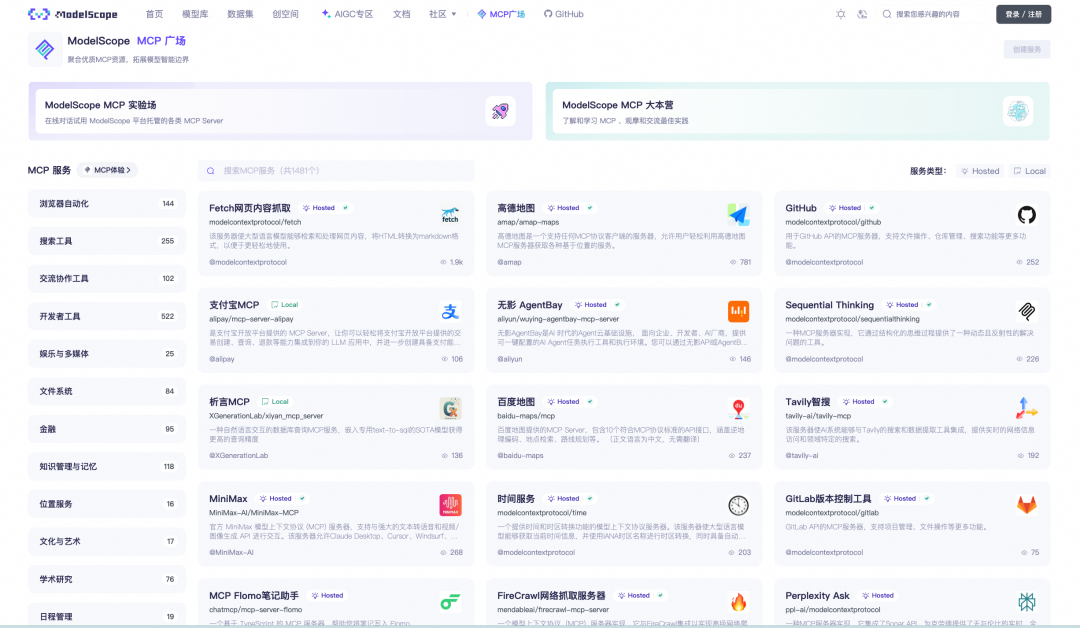Select 位置服务 category
Viewport: 1080px width, 628px height.
[x=107, y=504]
